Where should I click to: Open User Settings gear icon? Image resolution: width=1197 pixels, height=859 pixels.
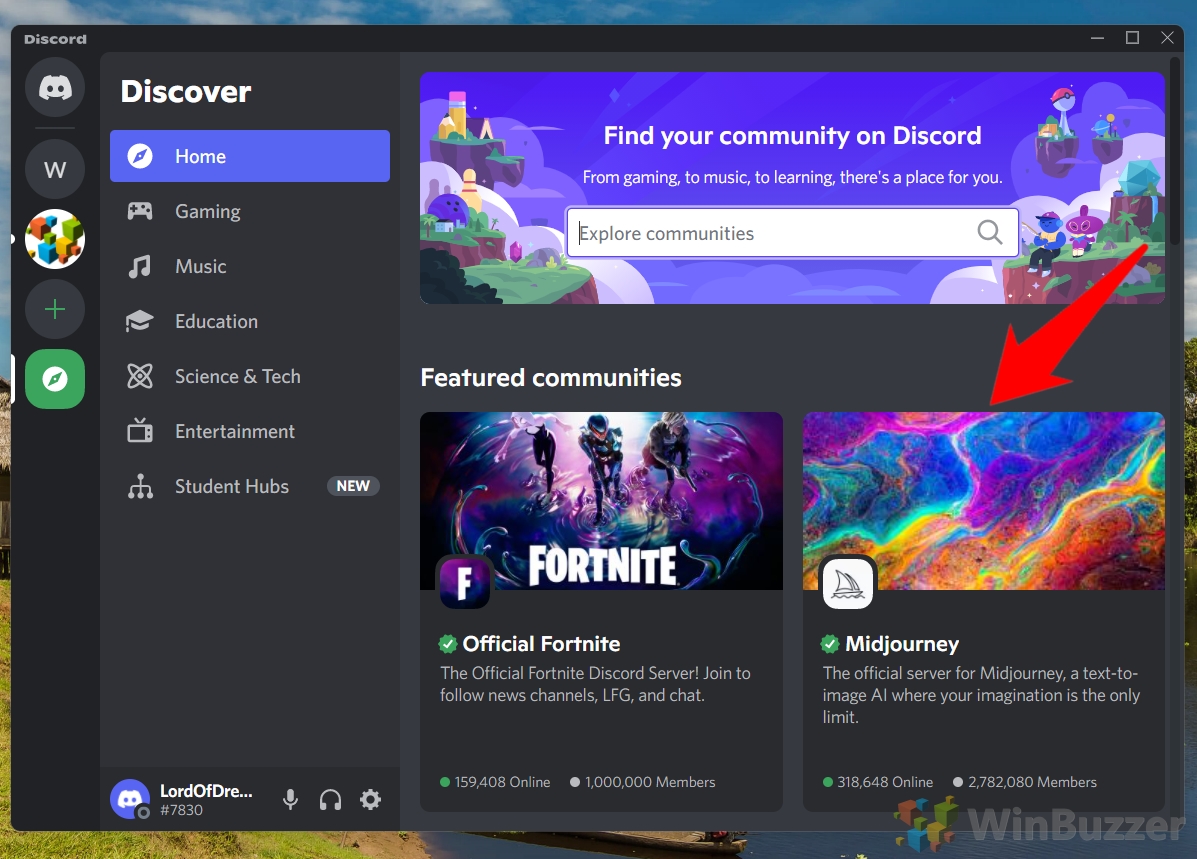tap(370, 799)
